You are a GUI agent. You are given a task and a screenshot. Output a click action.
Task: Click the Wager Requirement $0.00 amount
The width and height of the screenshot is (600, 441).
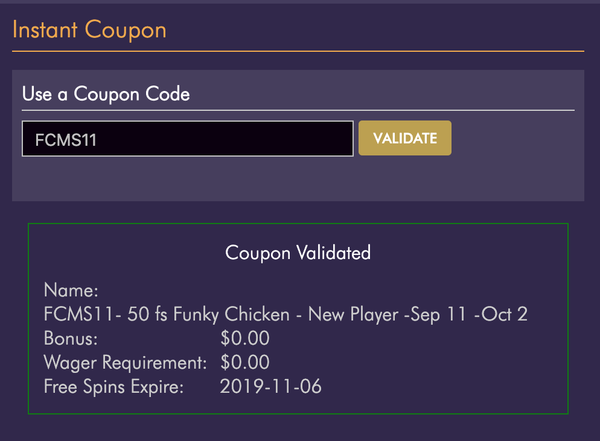coord(244,362)
